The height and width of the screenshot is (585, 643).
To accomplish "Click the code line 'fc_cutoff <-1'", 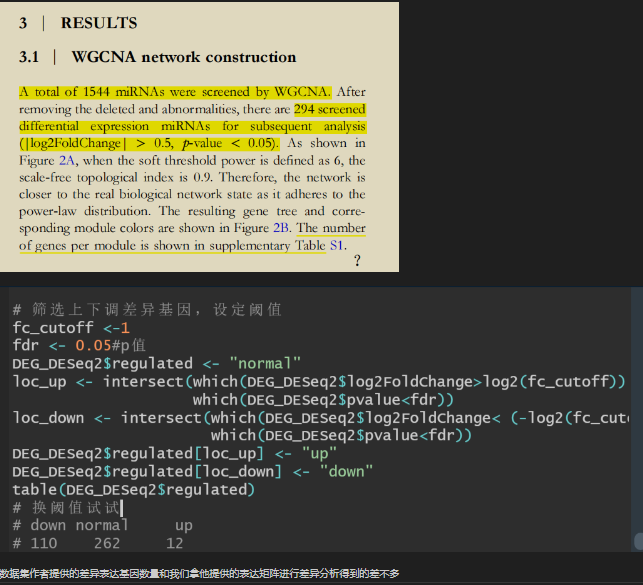I will (71, 328).
